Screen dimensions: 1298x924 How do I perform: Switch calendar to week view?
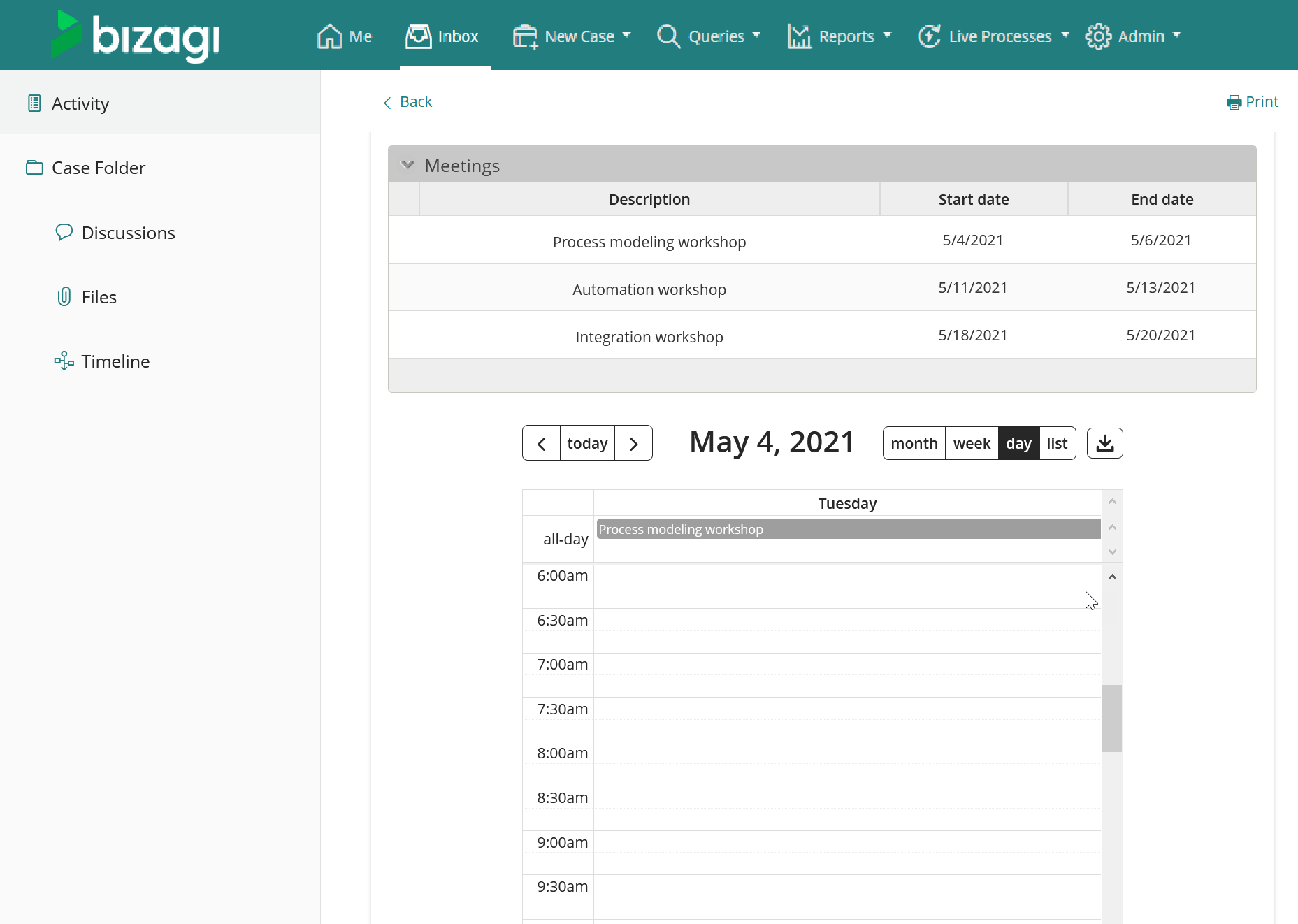point(972,443)
